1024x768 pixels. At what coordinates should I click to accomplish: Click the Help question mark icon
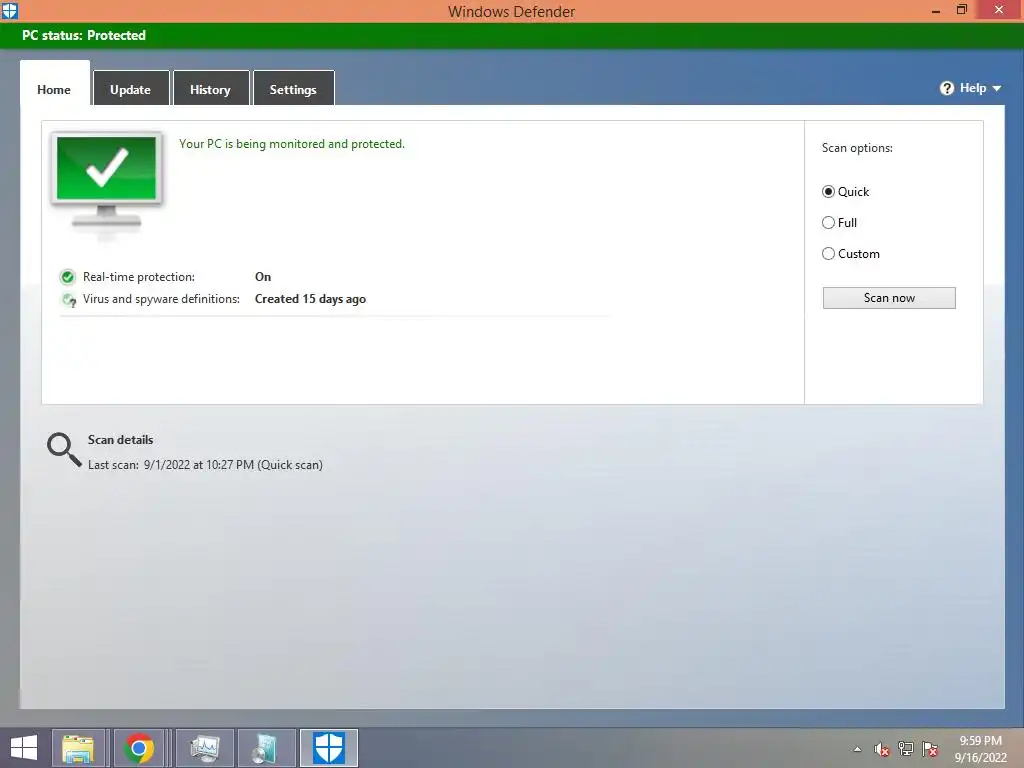(x=946, y=88)
